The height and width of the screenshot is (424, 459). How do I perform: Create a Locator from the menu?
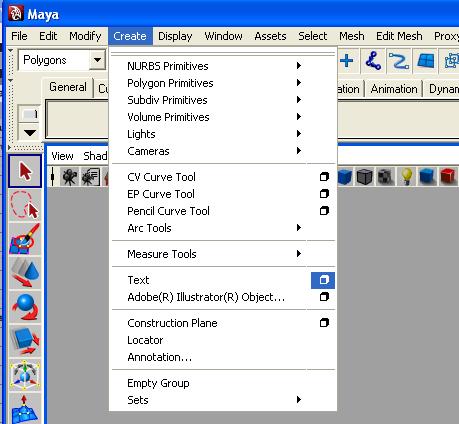145,340
